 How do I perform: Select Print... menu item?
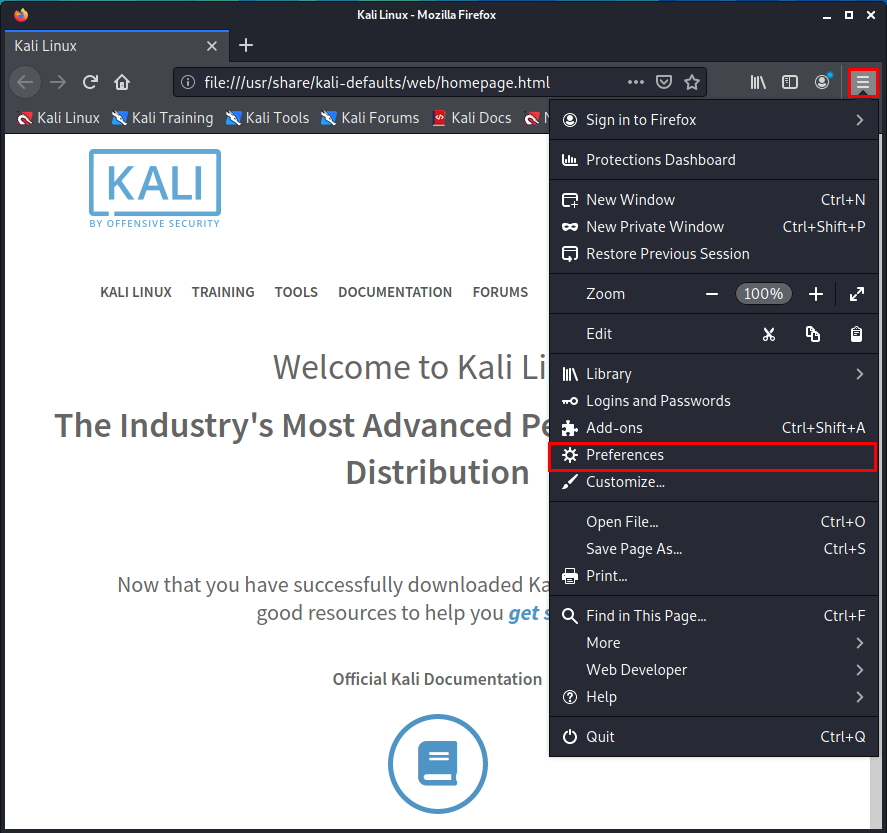pos(713,576)
